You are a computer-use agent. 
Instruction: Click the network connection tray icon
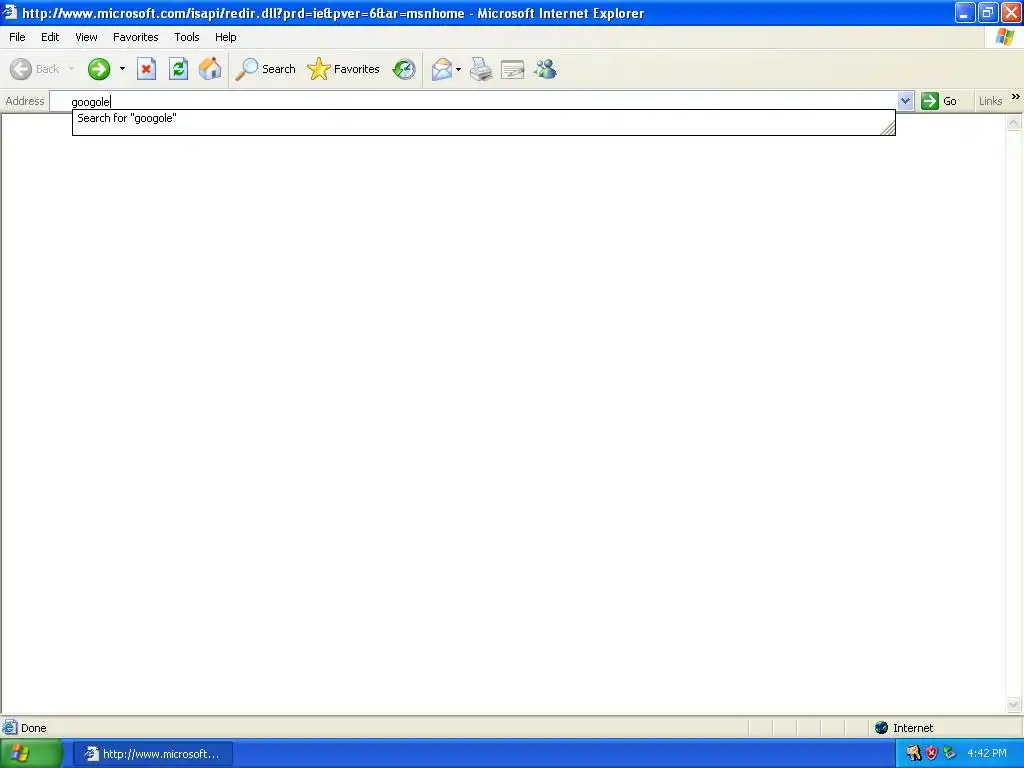coord(950,754)
